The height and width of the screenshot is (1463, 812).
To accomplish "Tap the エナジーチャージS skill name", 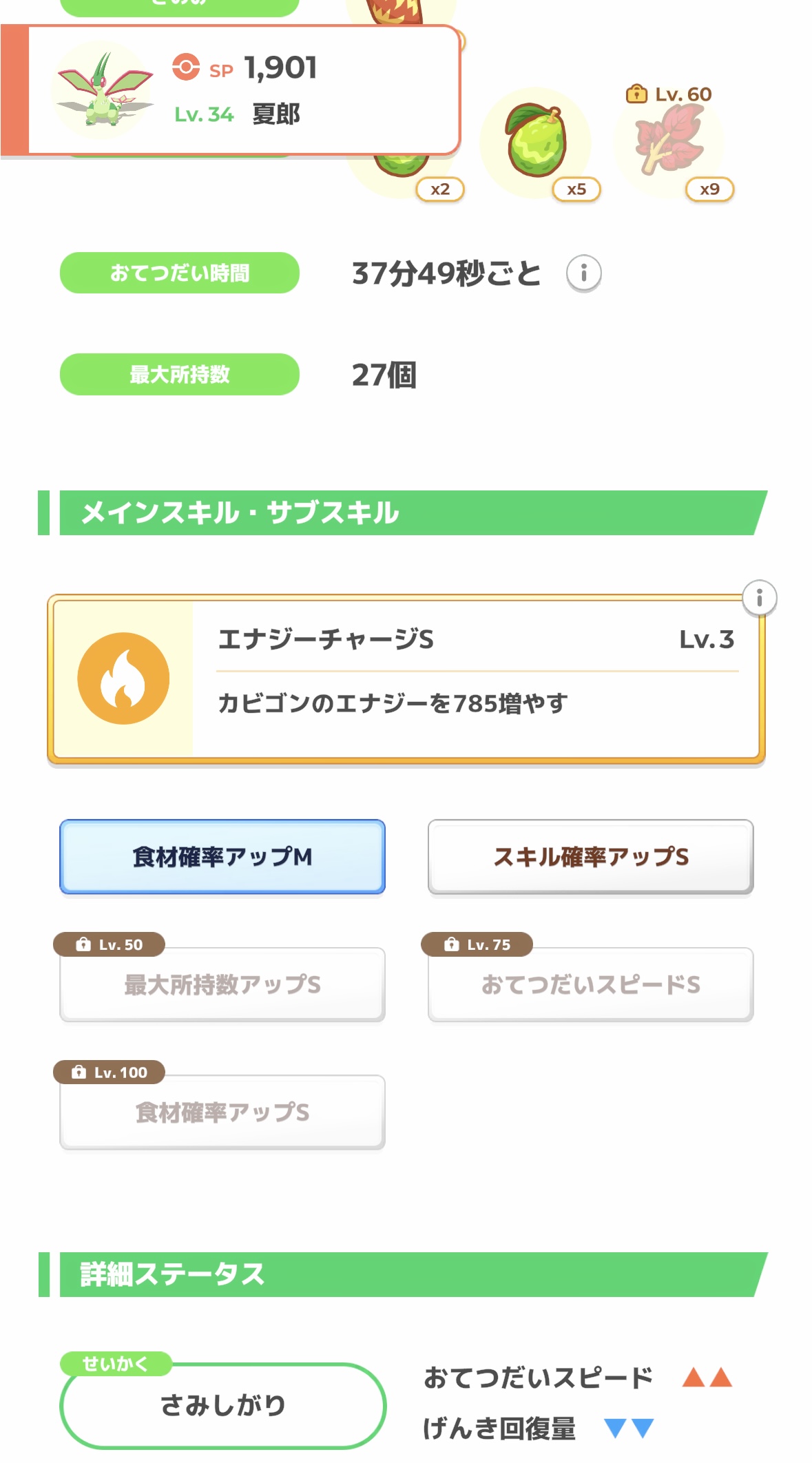I will [x=326, y=640].
